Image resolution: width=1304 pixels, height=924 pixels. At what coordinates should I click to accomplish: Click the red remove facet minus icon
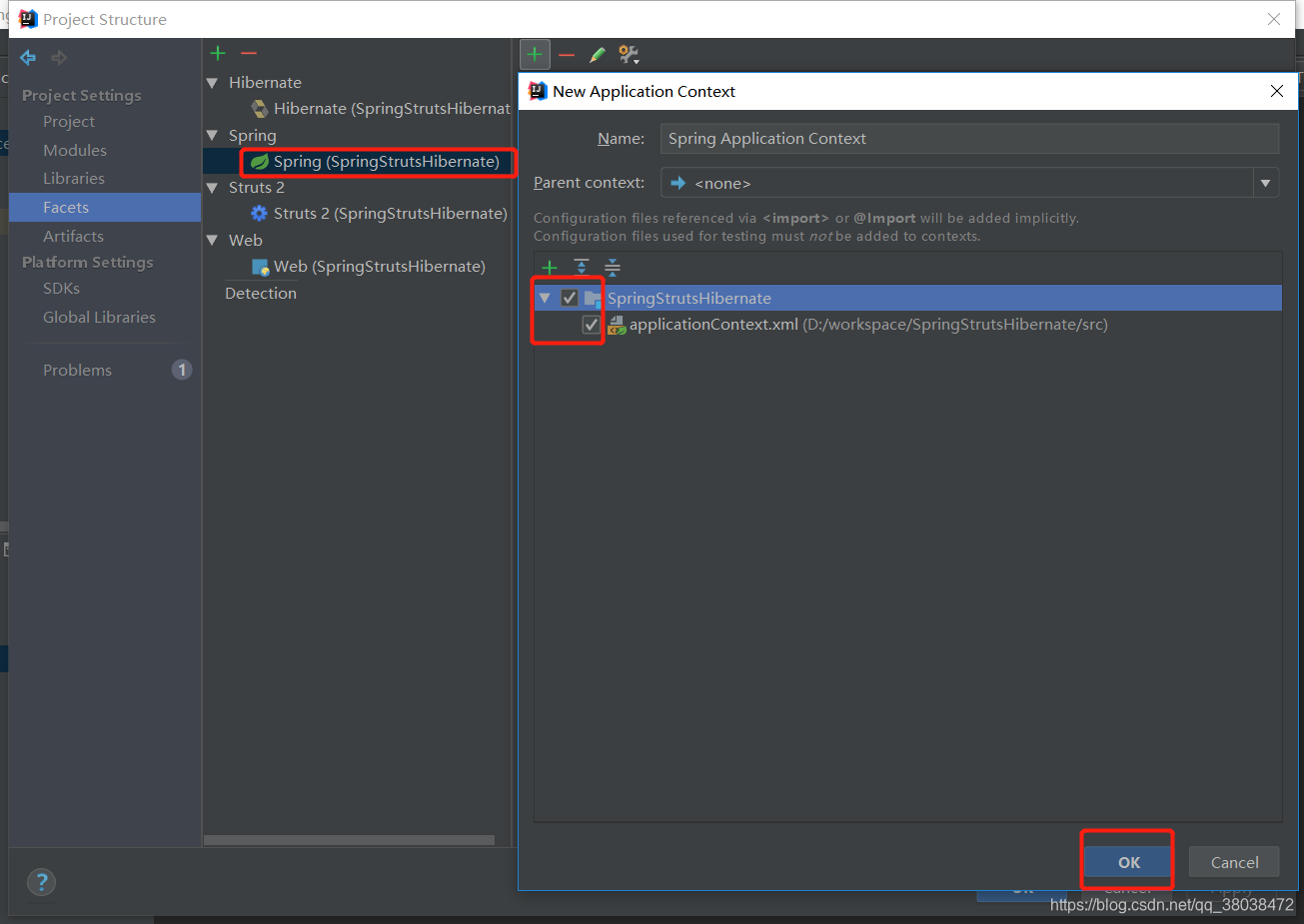249,53
